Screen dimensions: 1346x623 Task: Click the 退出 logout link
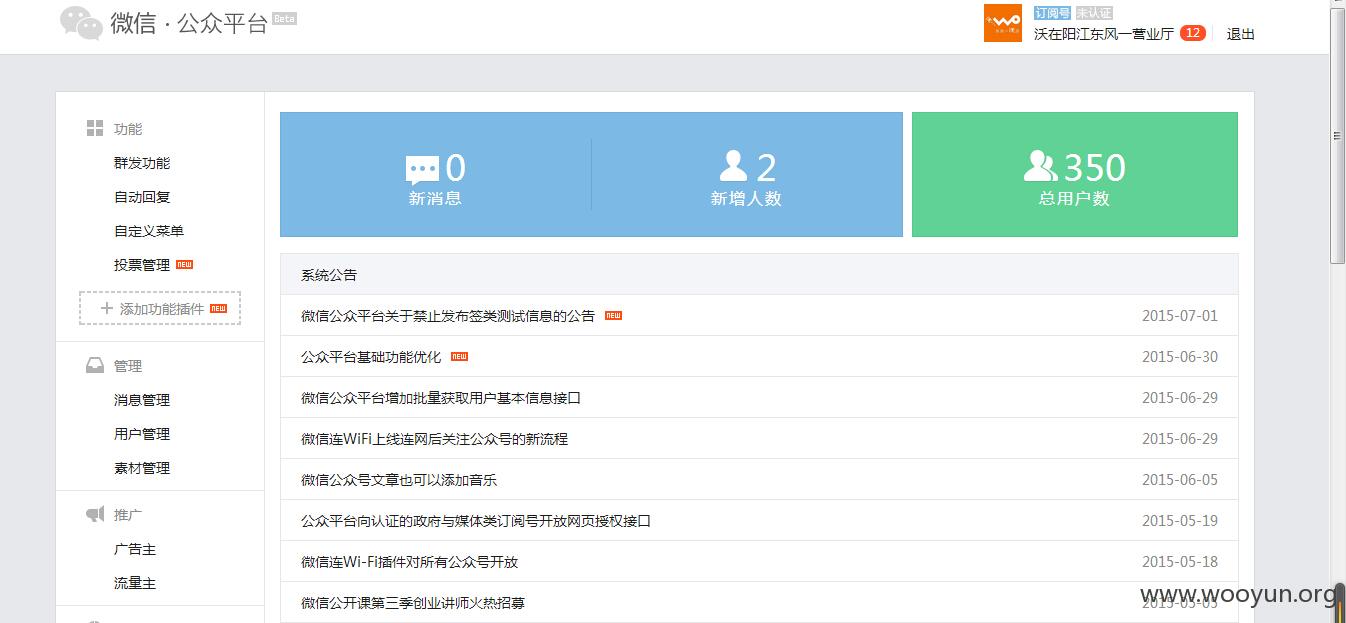click(x=1240, y=34)
